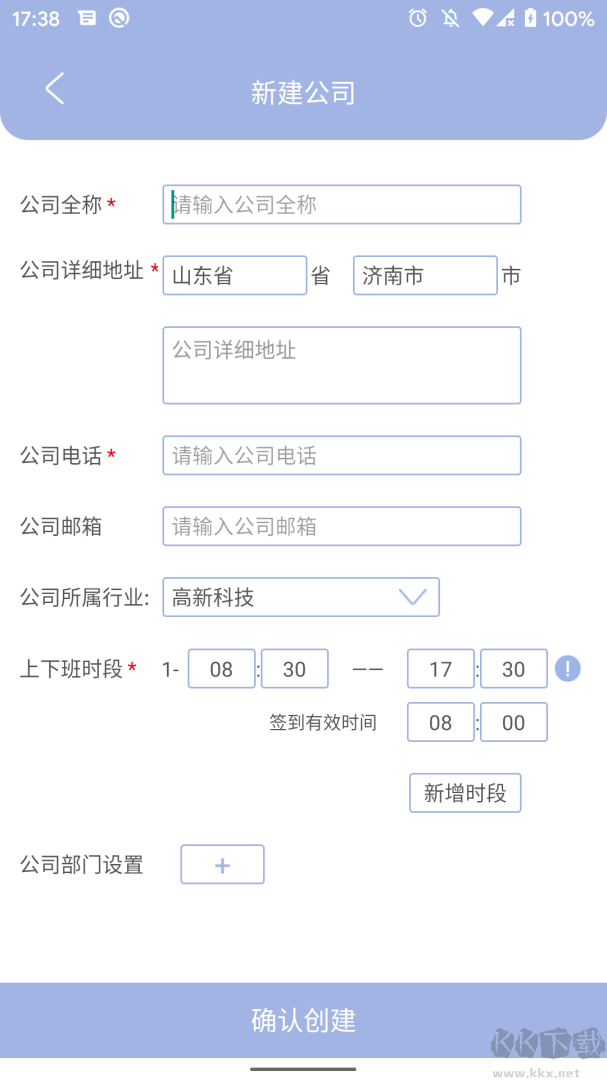This screenshot has height=1080, width=607.
Task: Click the plus button for 公司部门设置
Action: pos(221,864)
